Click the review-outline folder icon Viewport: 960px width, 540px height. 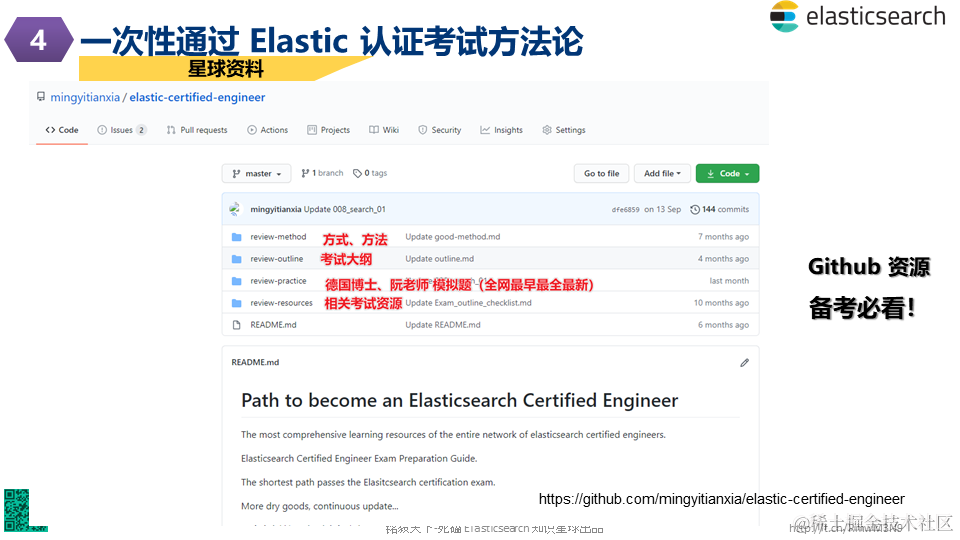(236, 259)
